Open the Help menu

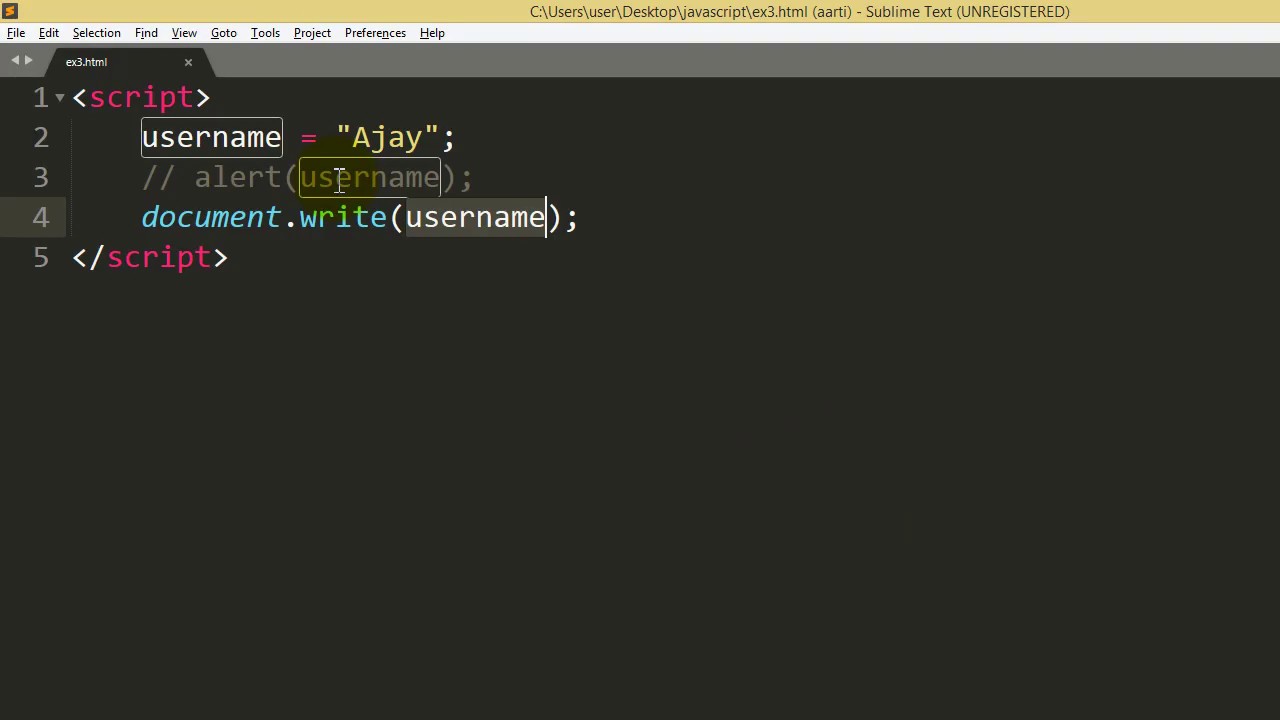[x=432, y=33]
